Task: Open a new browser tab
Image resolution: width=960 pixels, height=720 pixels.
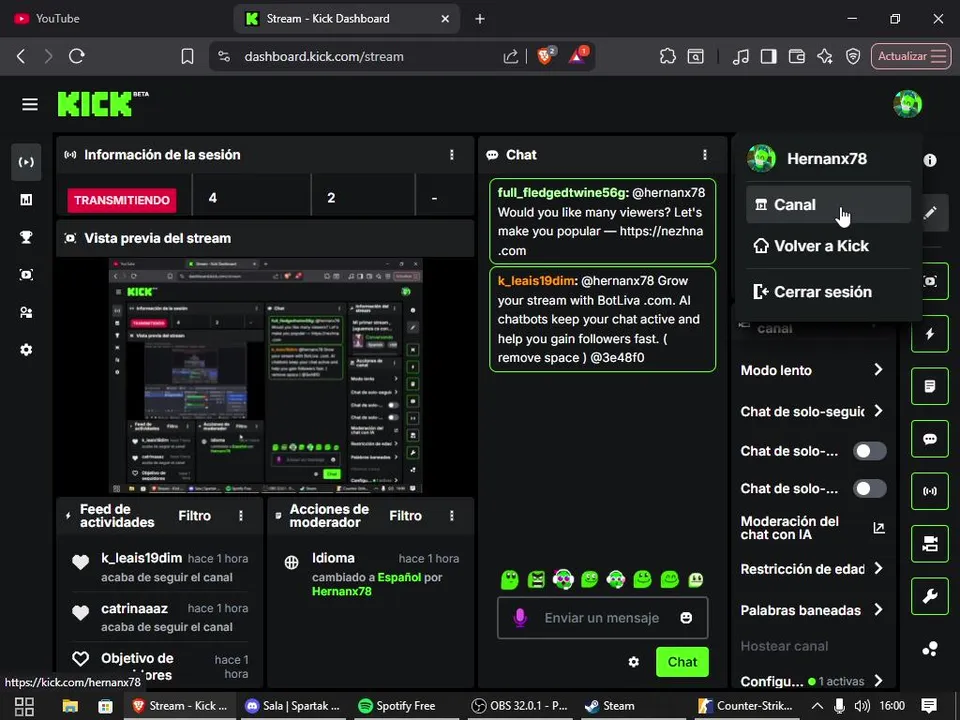Action: pyautogui.click(x=480, y=19)
